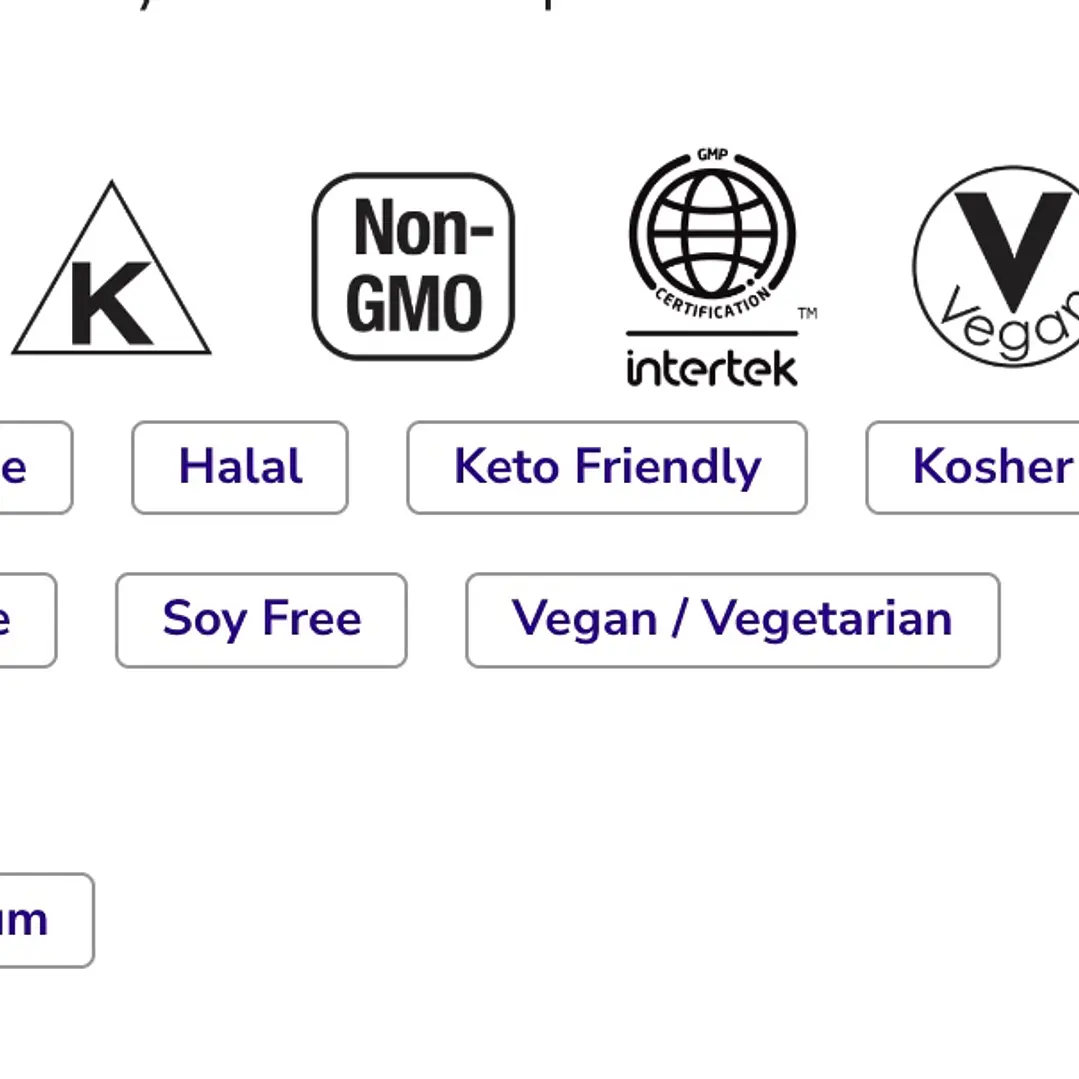Screen dimensions: 1079x1079
Task: Click the cut-off tag left of Halal
Action: 36,467
